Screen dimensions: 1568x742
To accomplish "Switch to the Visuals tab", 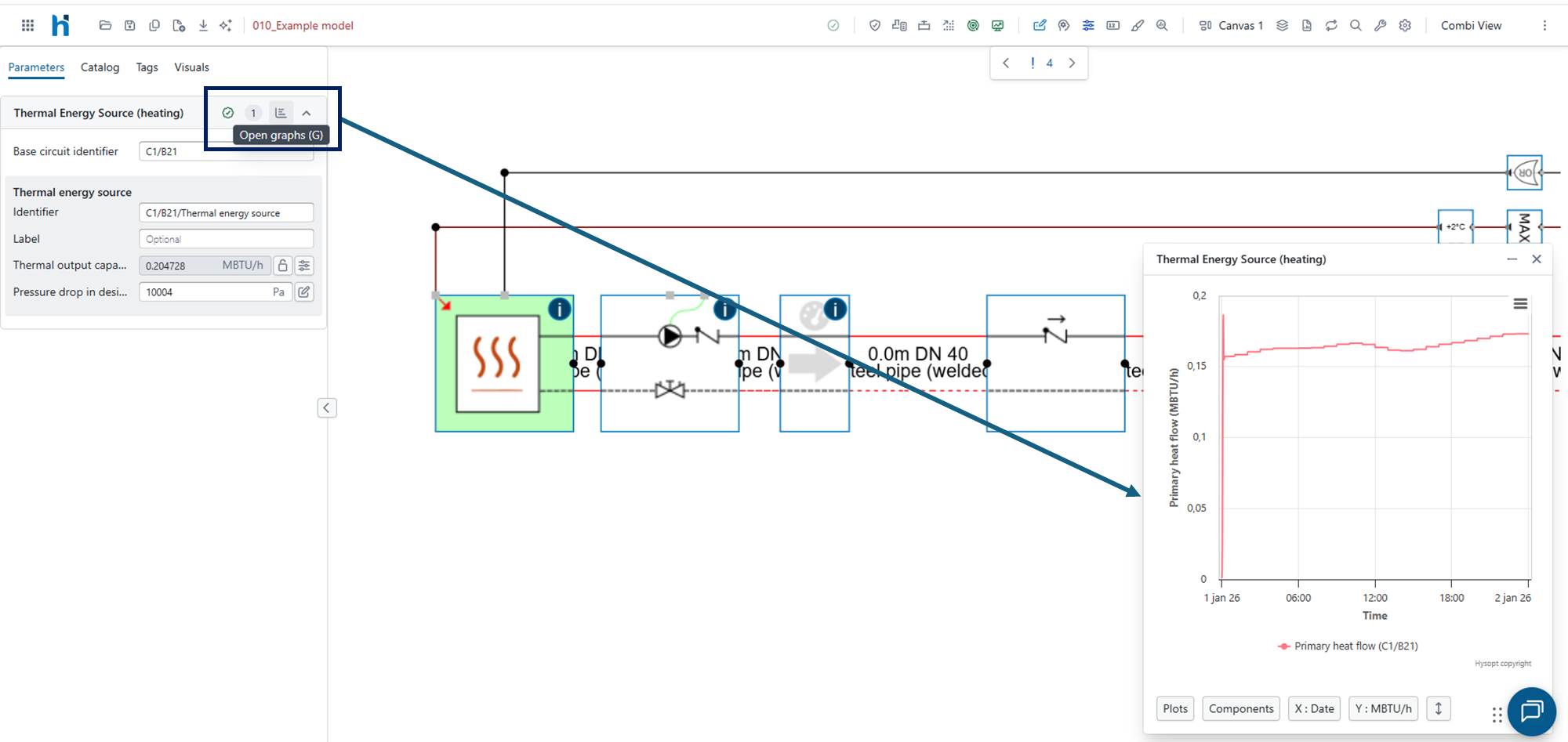I will [x=191, y=67].
